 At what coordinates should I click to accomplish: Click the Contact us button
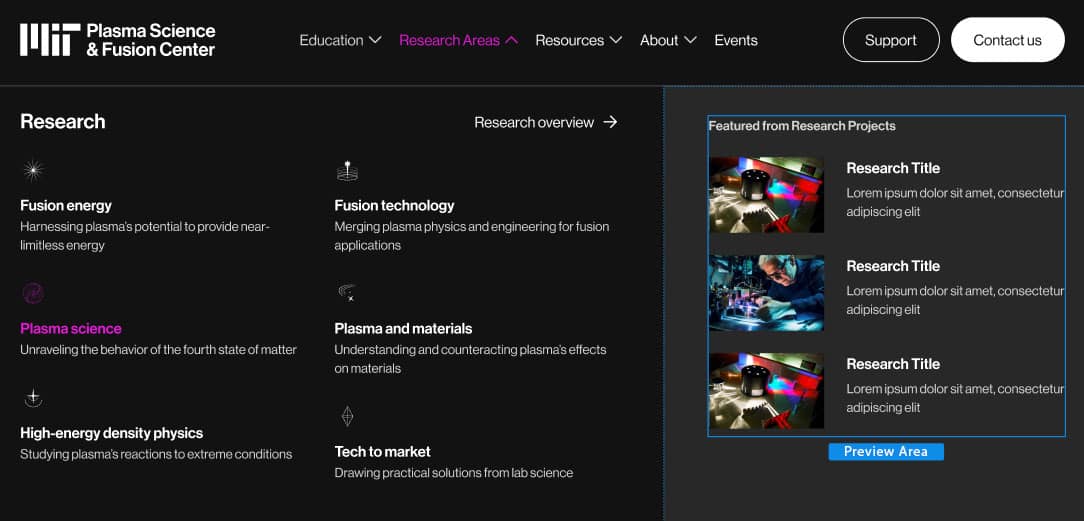pyautogui.click(x=1007, y=40)
